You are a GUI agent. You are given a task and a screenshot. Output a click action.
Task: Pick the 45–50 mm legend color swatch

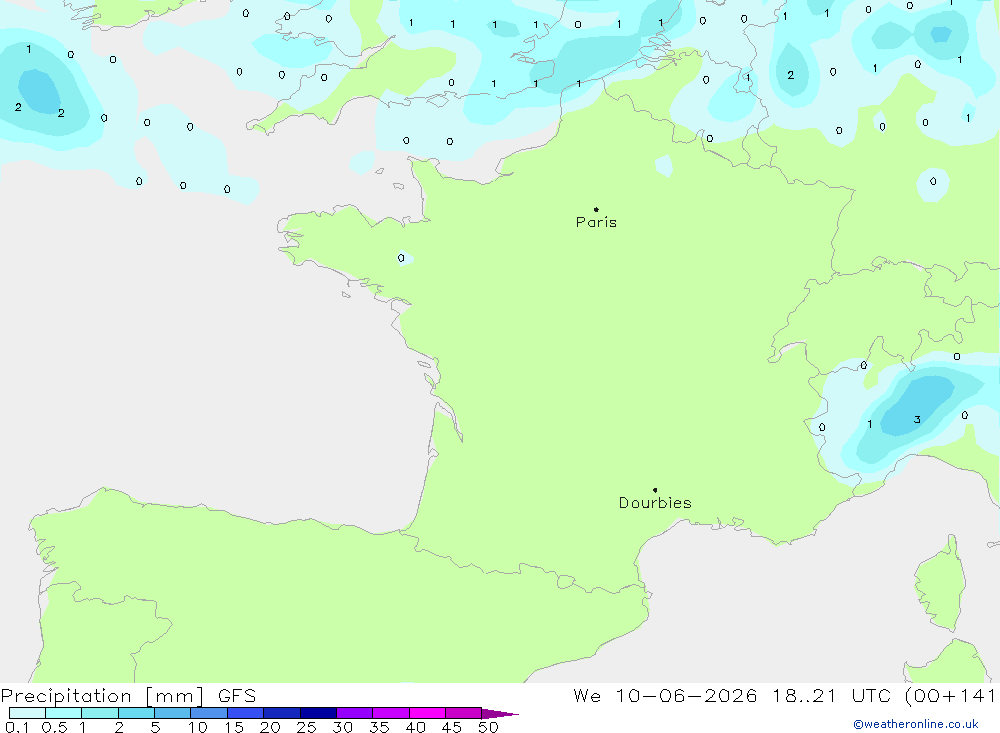click(x=464, y=713)
